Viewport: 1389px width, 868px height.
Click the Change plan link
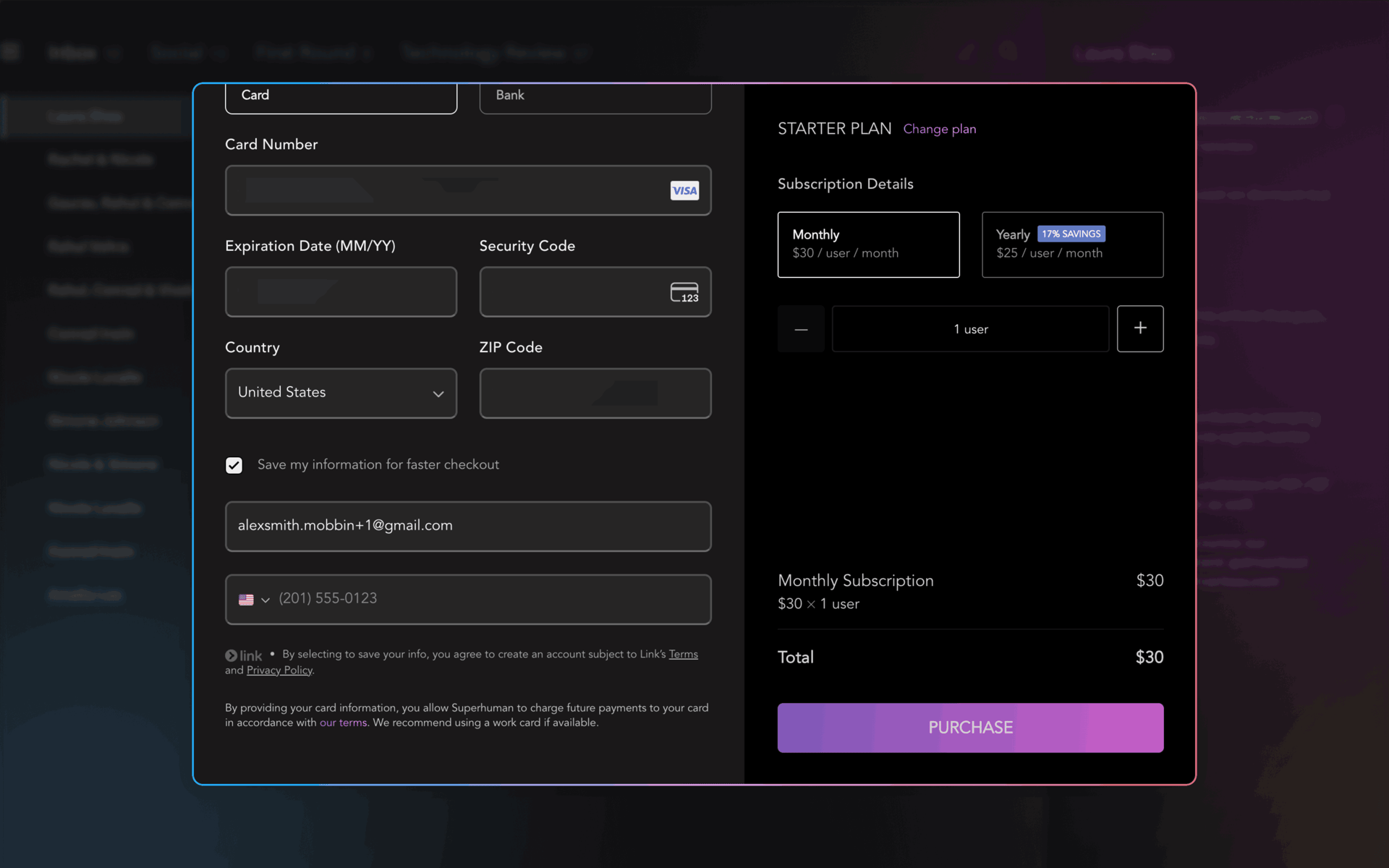click(940, 129)
